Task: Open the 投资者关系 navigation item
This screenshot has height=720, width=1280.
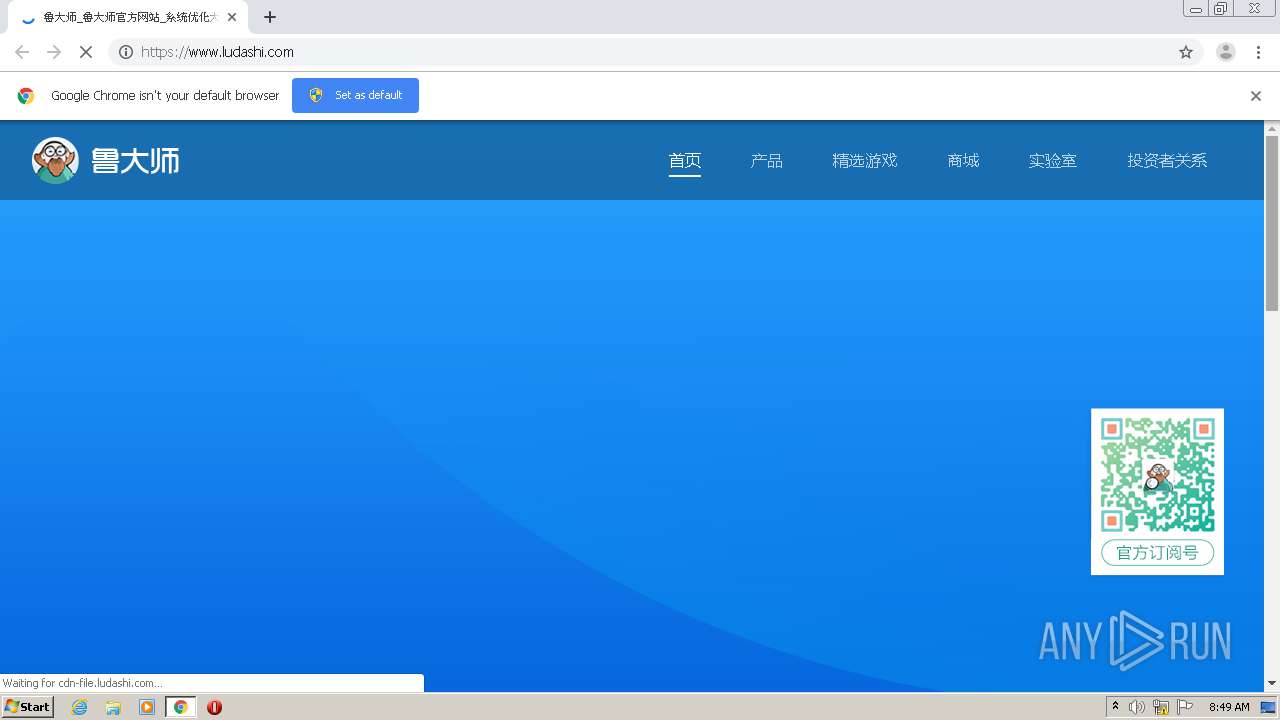Action: tap(1167, 161)
